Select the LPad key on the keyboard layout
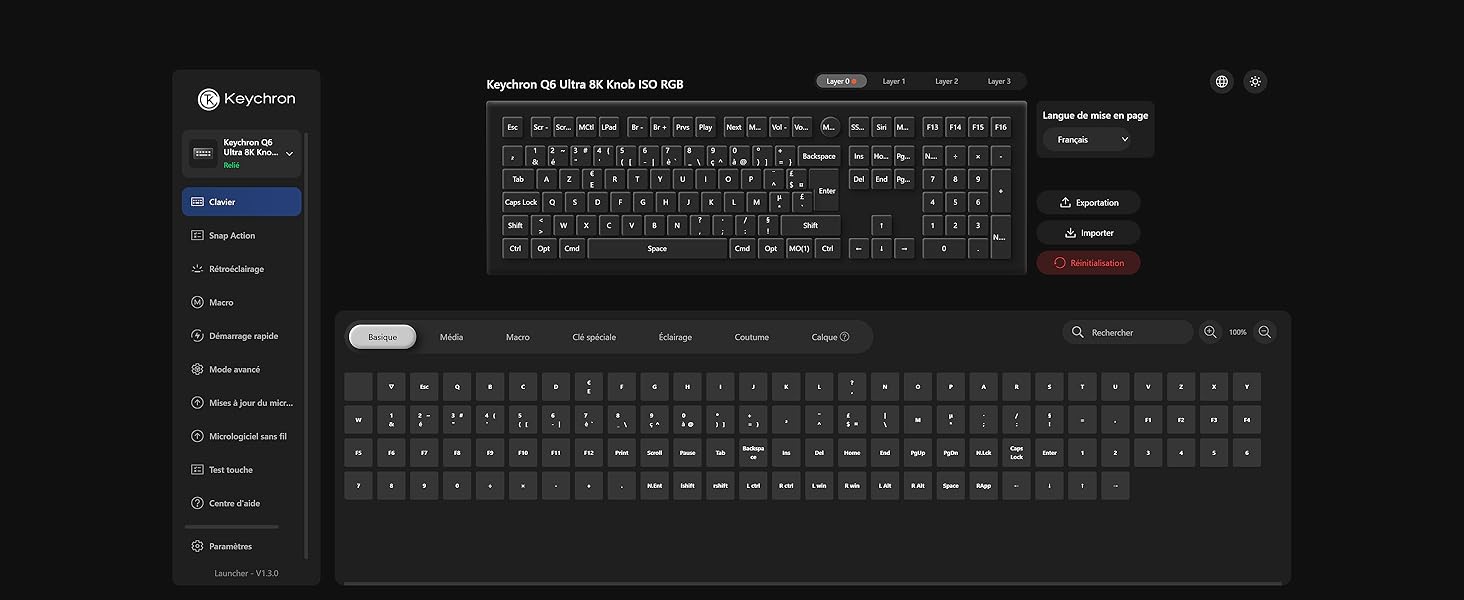The height and width of the screenshot is (600, 1464). [608, 127]
